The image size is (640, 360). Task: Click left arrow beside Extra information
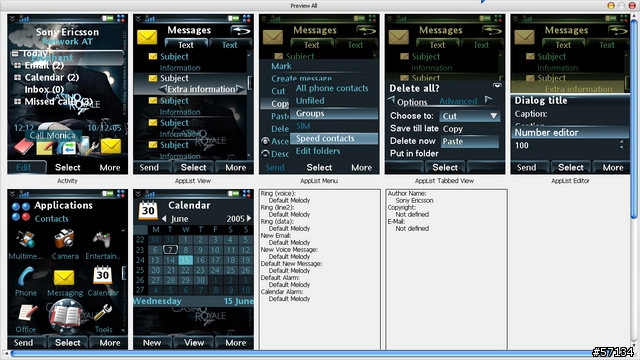click(x=162, y=89)
